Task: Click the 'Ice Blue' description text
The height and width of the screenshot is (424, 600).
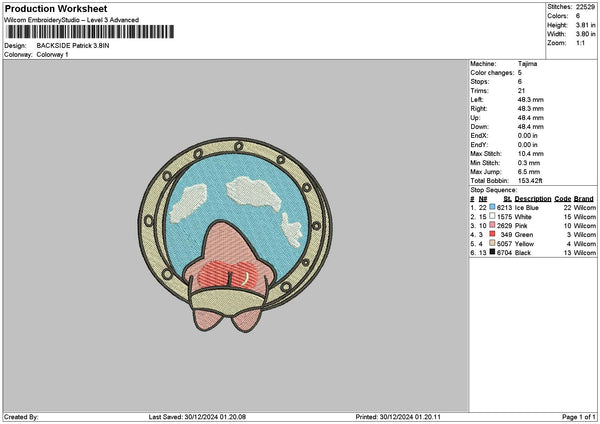Action: [x=527, y=208]
